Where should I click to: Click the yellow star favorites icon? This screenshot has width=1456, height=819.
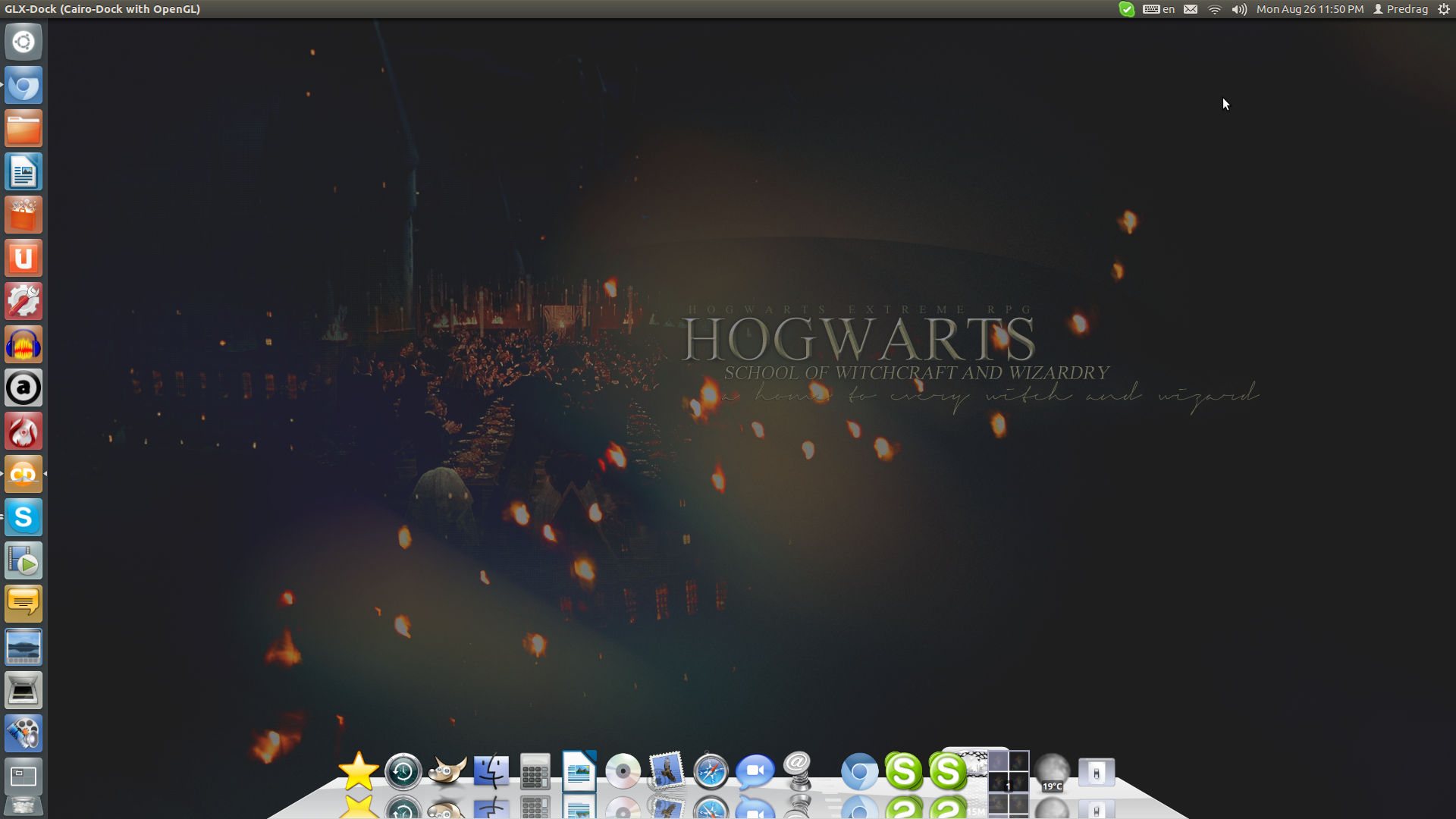point(358,772)
